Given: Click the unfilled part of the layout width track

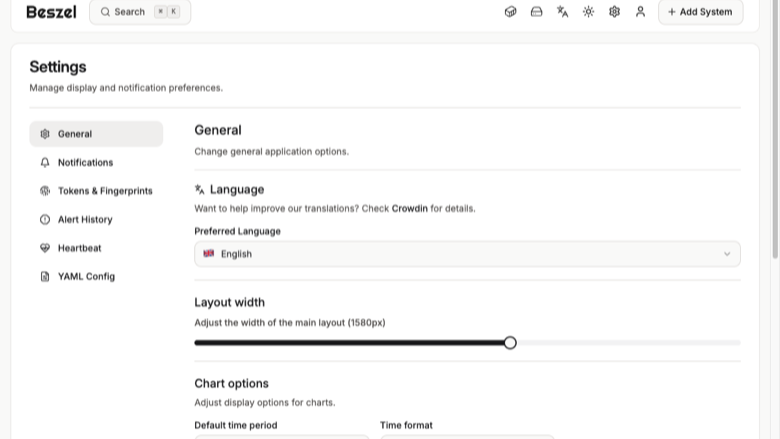Looking at the screenshot, I should pyautogui.click(x=628, y=343).
